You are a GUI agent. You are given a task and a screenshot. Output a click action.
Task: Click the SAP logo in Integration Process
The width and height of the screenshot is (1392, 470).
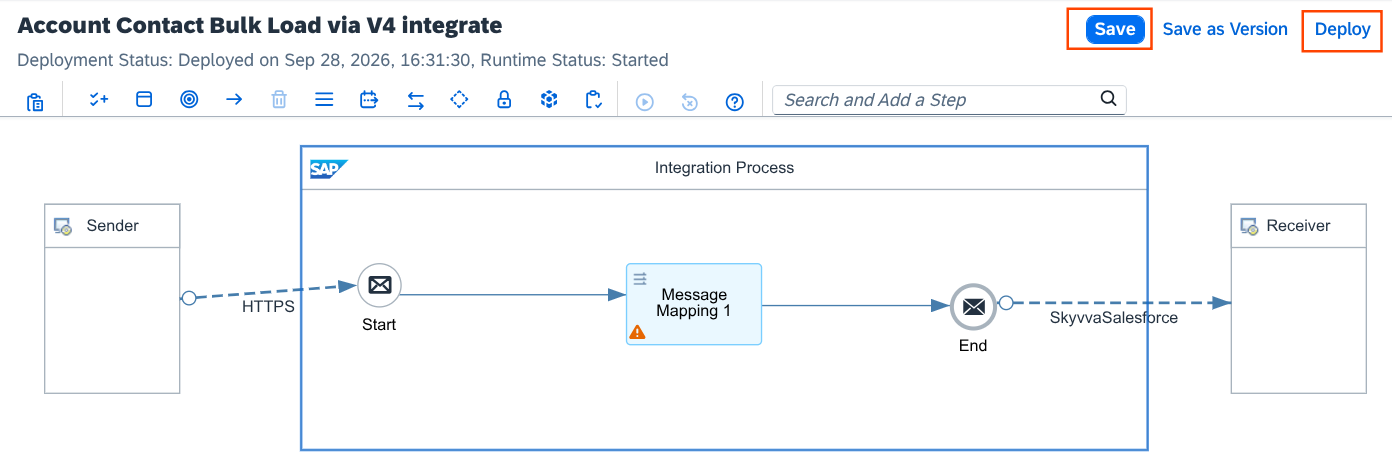coord(327,168)
